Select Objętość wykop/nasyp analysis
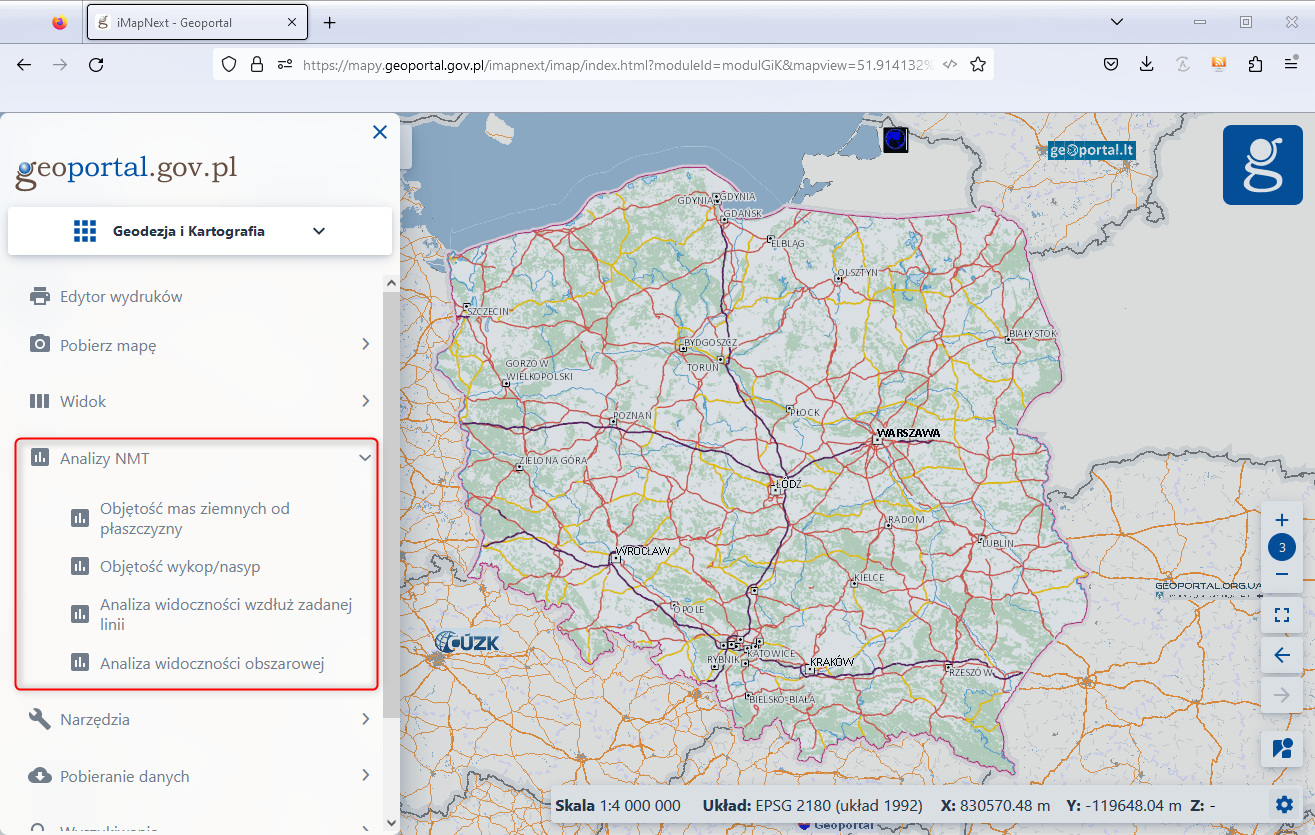 coord(180,567)
